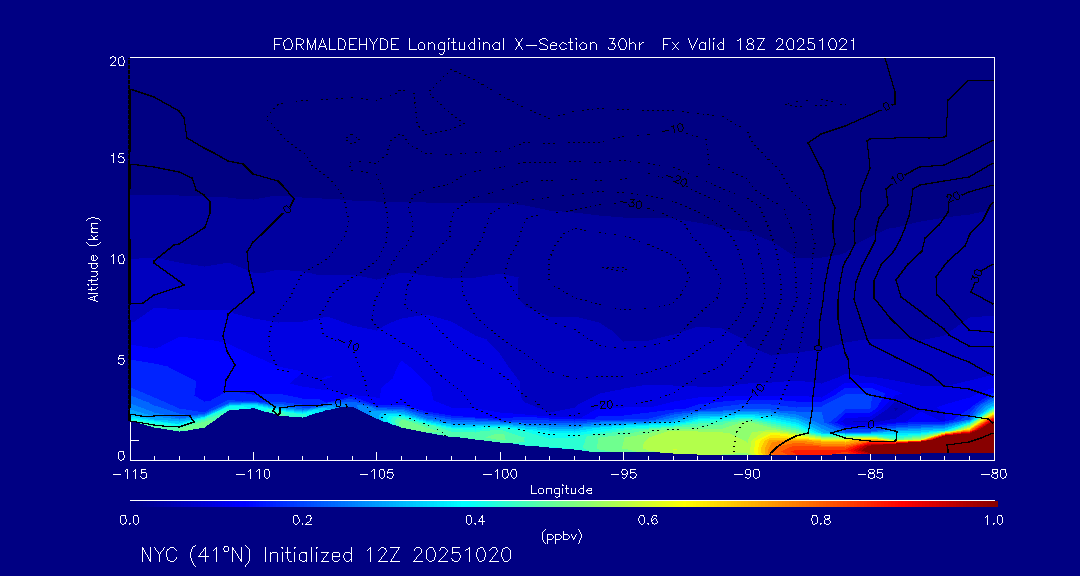Viewport: 1080px width, 576px height.
Task: Click longitude tick label -115
Action: point(129,475)
